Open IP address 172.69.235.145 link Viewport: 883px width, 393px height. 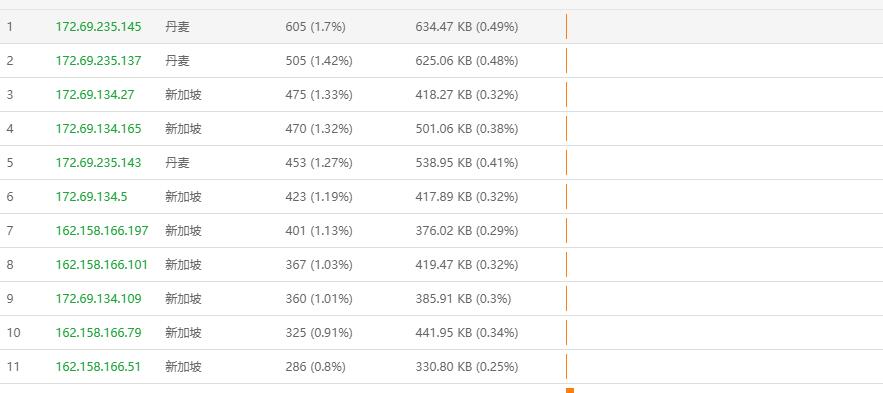[99, 26]
